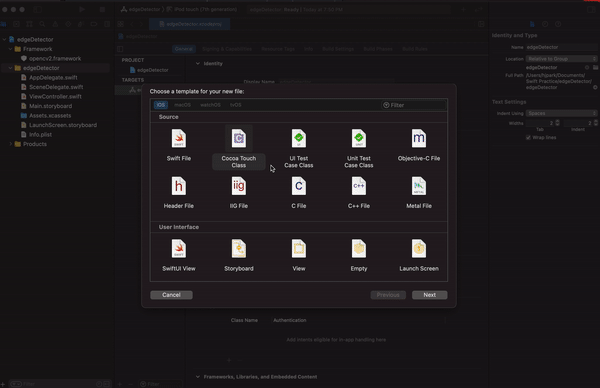Select edgeDetector under PROJECT list
The width and height of the screenshot is (600, 388).
[x=149, y=70]
